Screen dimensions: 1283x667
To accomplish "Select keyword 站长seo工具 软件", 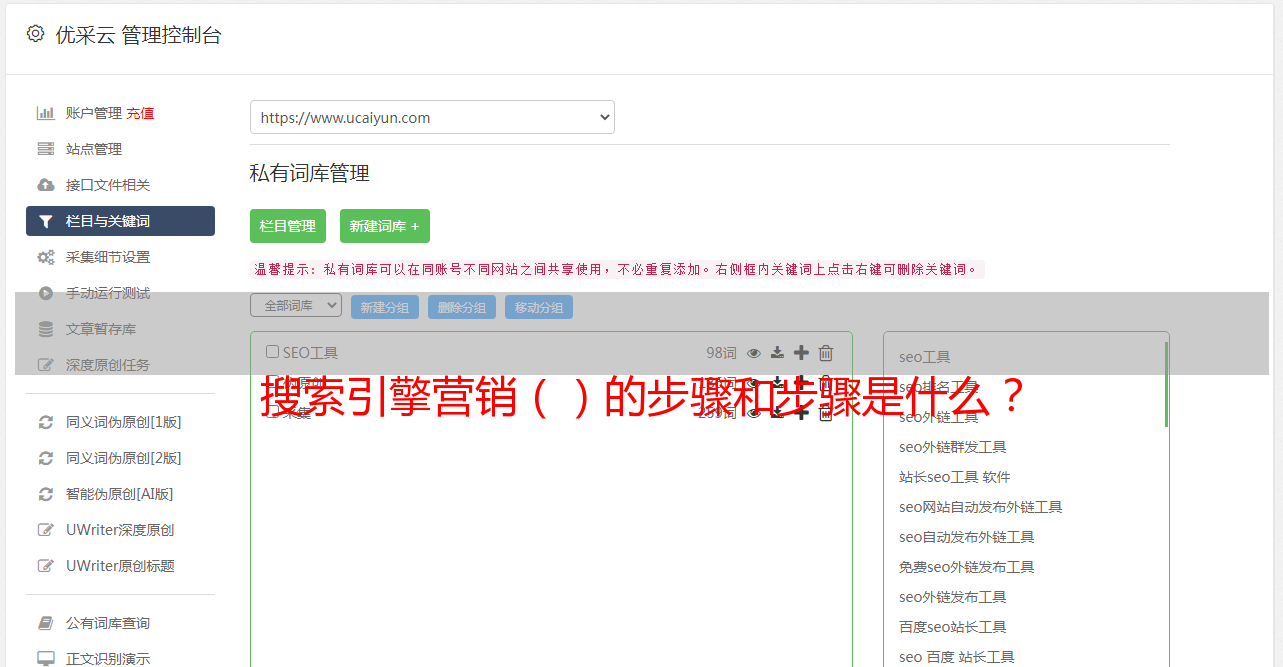I will tap(955, 477).
